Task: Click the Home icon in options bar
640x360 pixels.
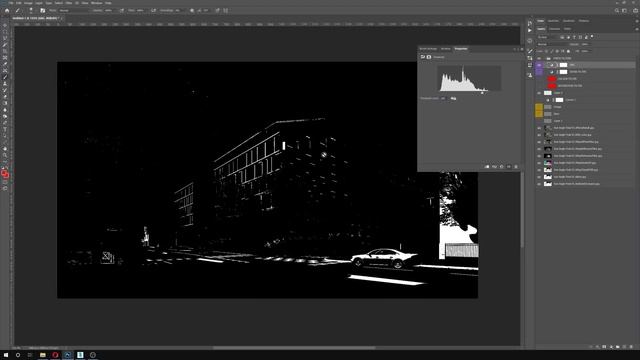Action: click(7, 11)
